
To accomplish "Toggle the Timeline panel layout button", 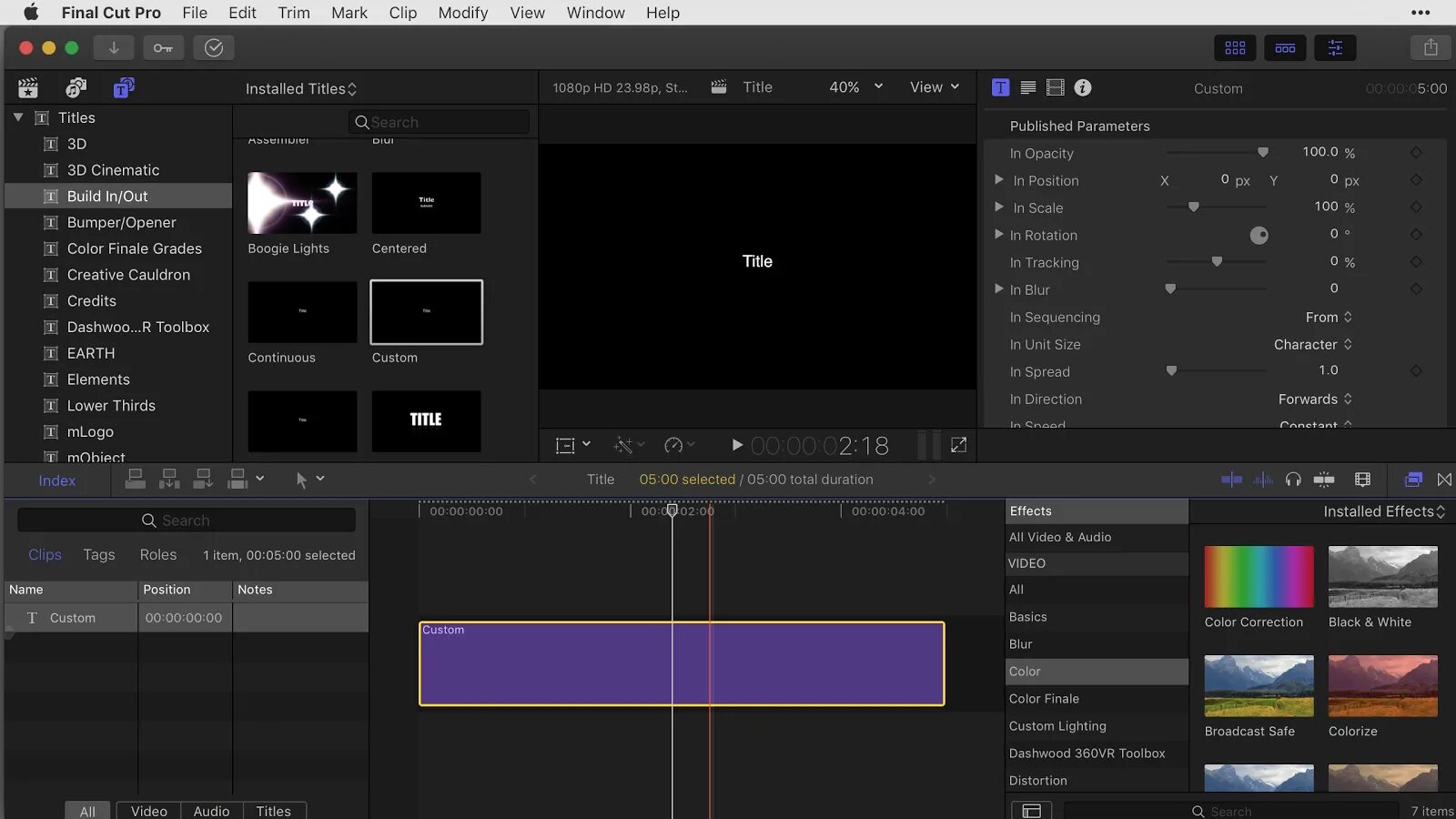I will coord(1285,47).
